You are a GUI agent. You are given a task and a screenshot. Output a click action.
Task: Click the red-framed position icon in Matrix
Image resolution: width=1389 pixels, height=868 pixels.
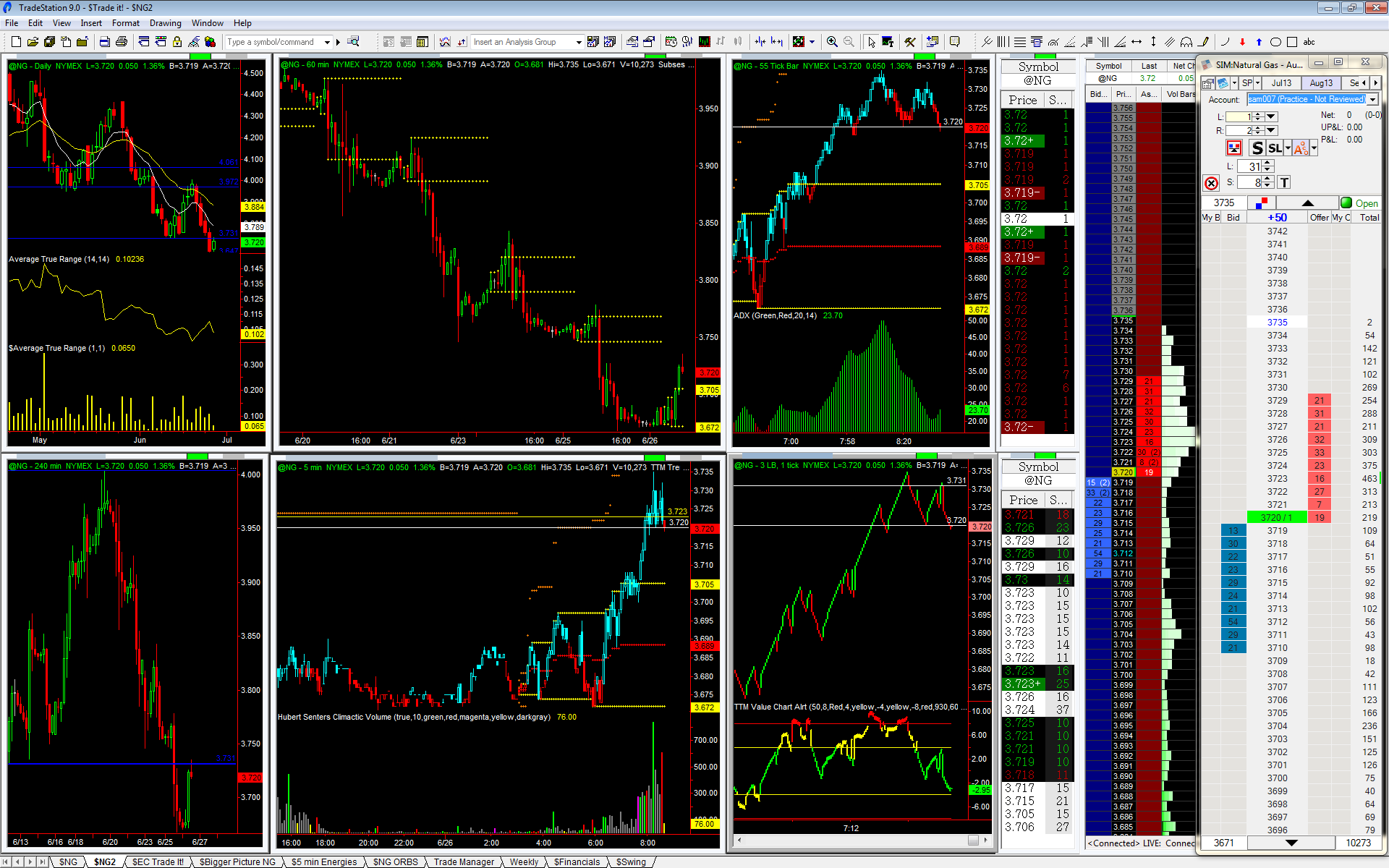tap(1234, 148)
